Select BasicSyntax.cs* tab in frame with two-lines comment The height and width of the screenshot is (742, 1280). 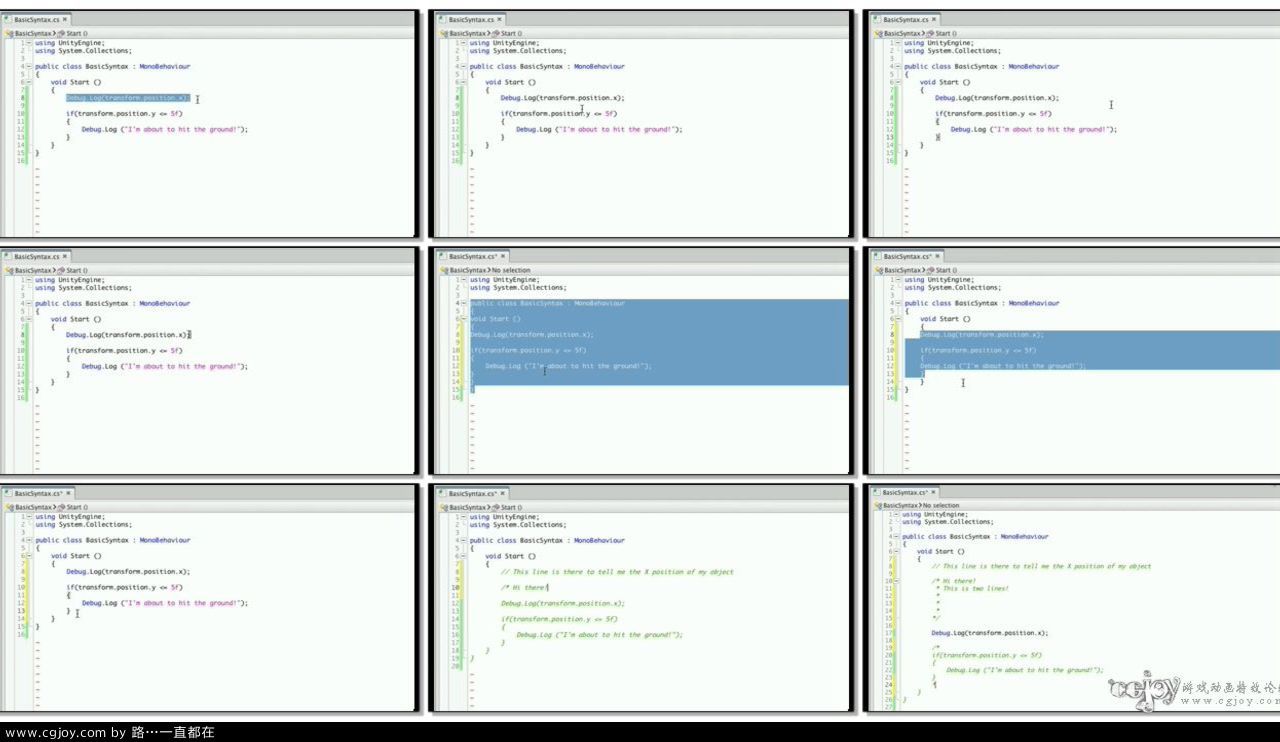point(905,492)
